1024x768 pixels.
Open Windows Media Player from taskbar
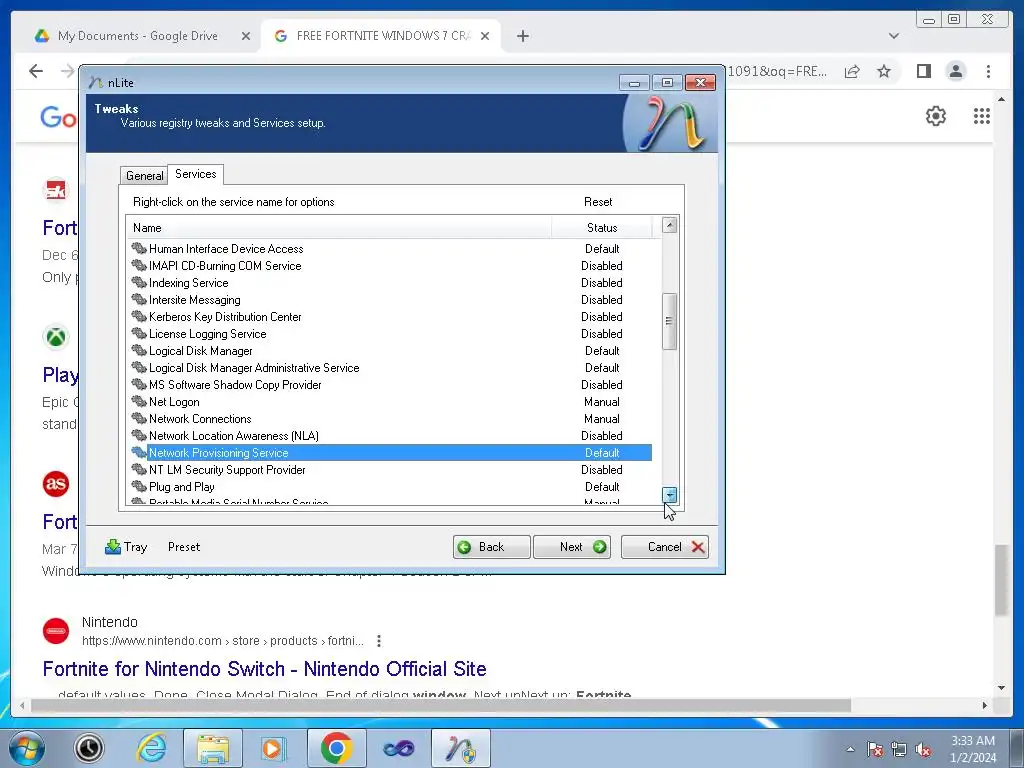pos(273,748)
